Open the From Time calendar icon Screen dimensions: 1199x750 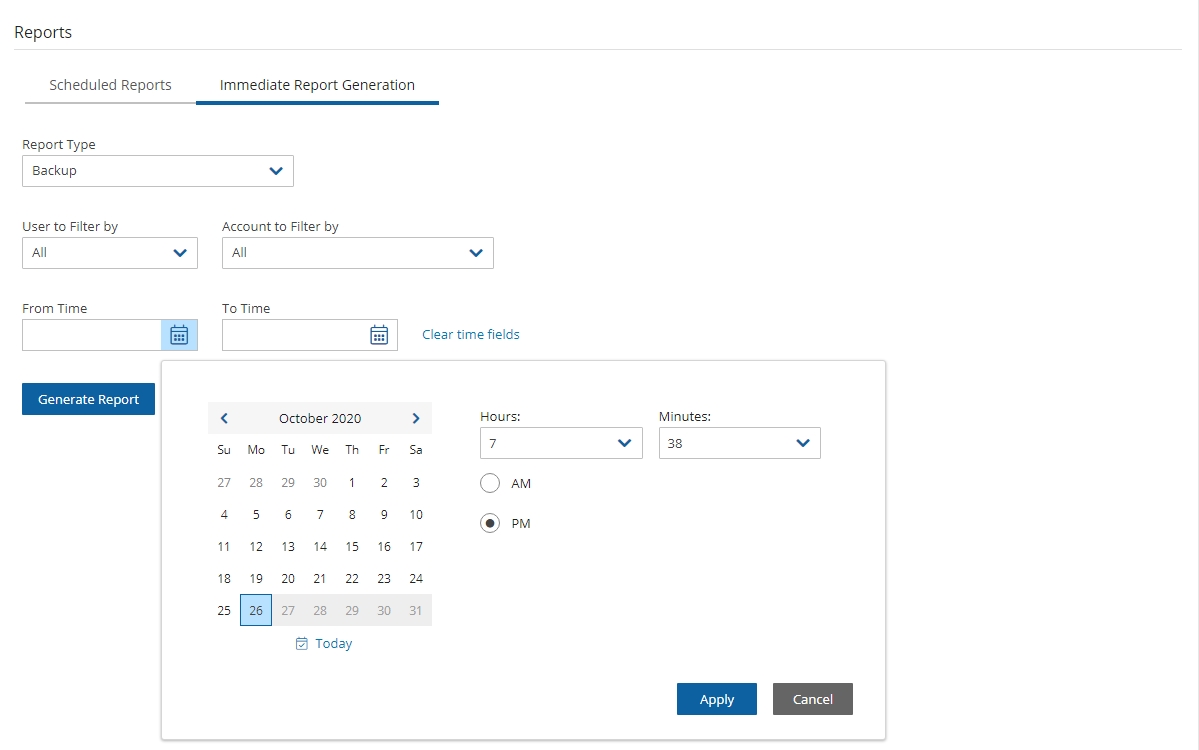click(179, 335)
